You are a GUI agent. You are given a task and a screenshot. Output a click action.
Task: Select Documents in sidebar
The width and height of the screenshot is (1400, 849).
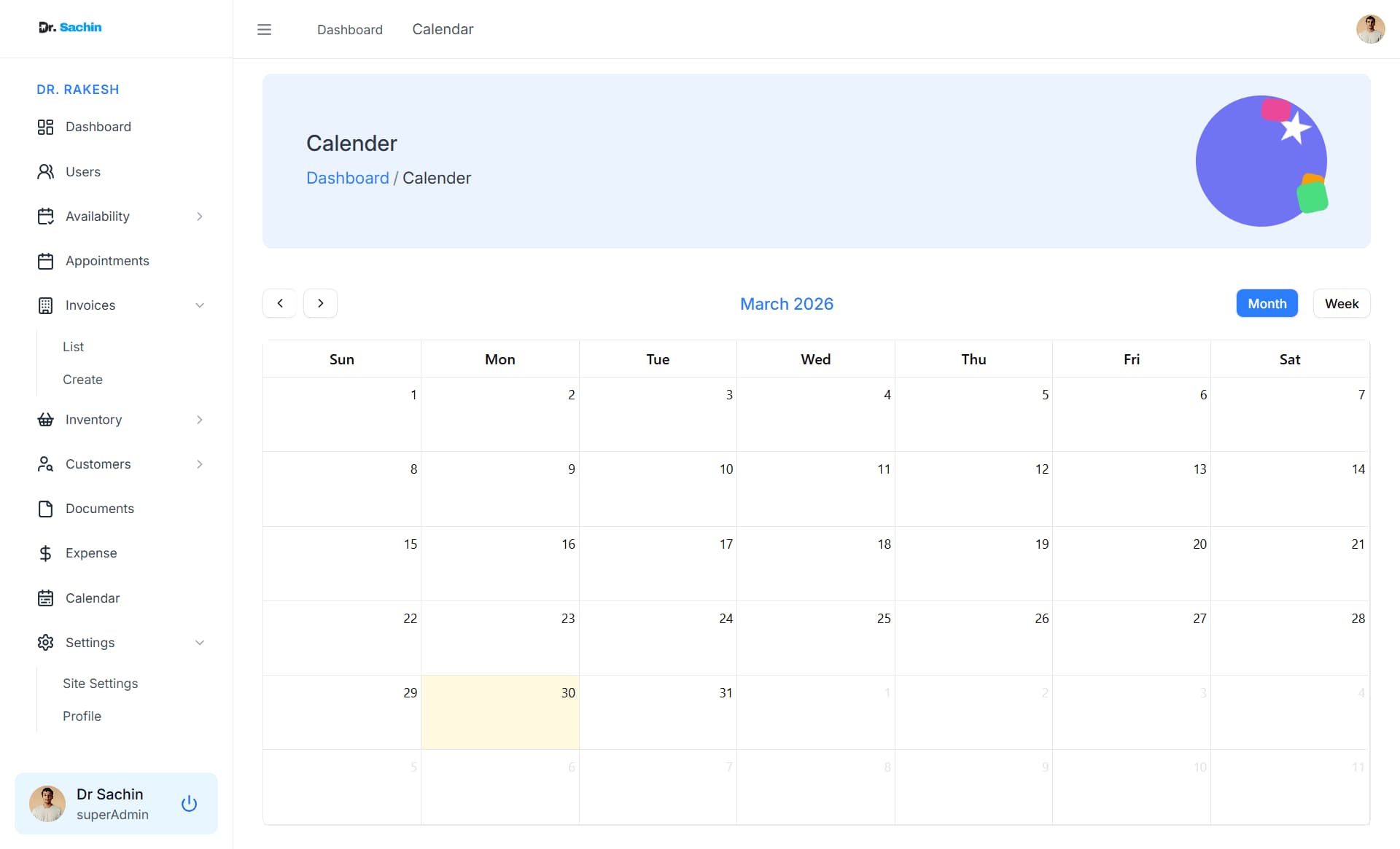pyautogui.click(x=100, y=509)
